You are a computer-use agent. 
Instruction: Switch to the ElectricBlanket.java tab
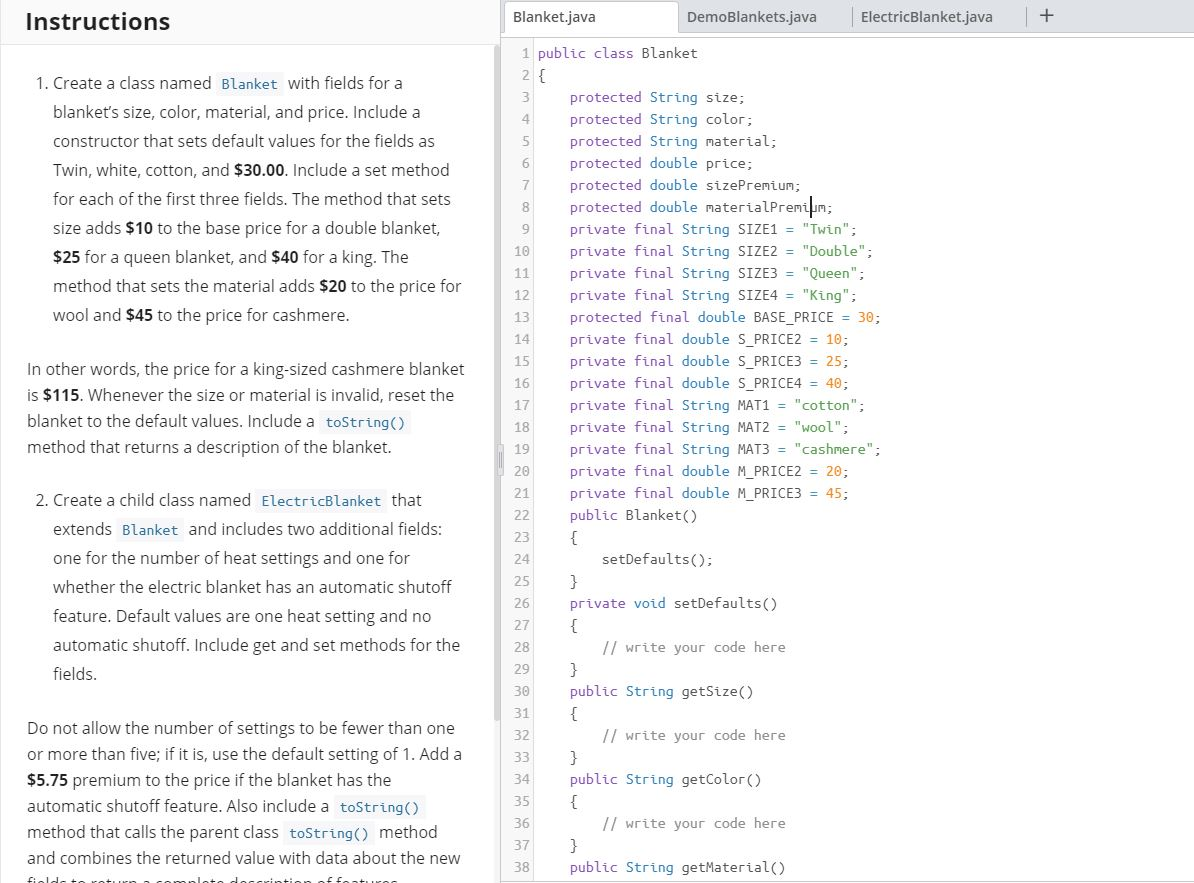tap(926, 17)
